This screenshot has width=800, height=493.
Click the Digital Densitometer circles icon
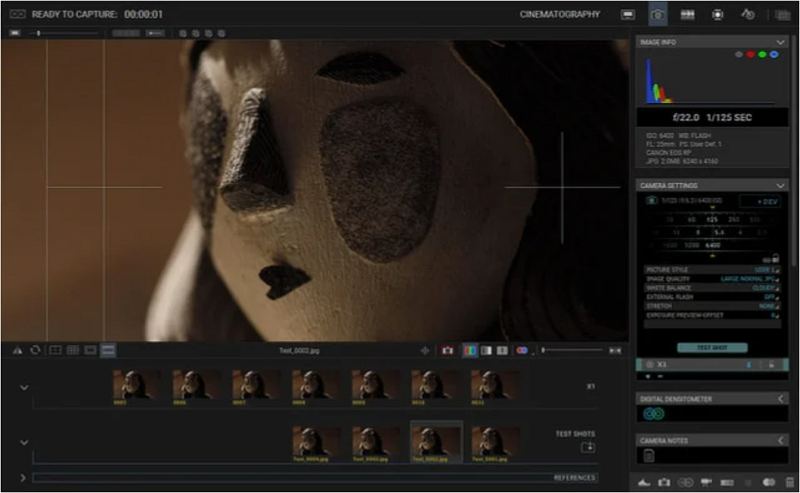coord(653,413)
